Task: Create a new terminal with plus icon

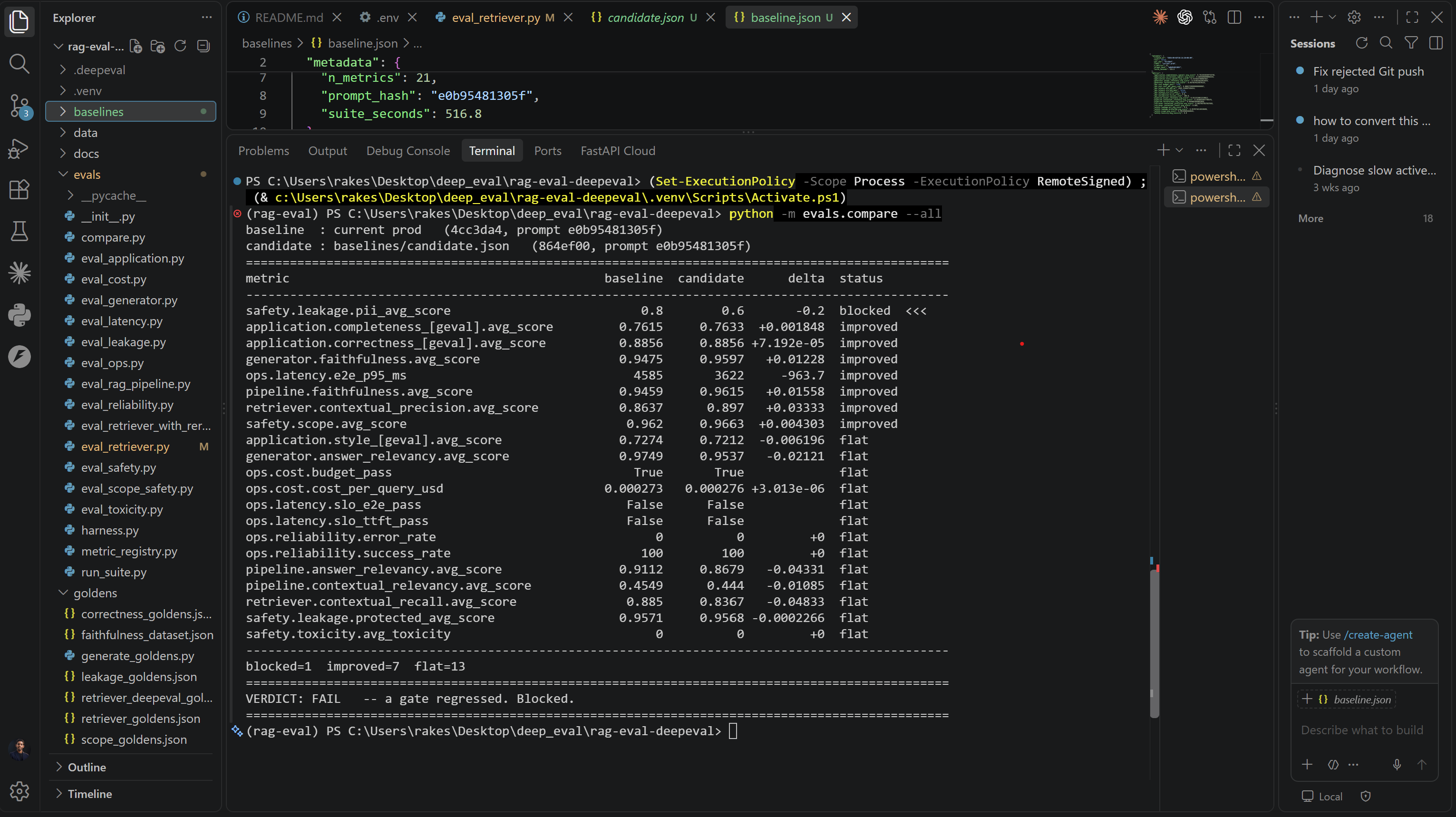Action: [x=1163, y=150]
